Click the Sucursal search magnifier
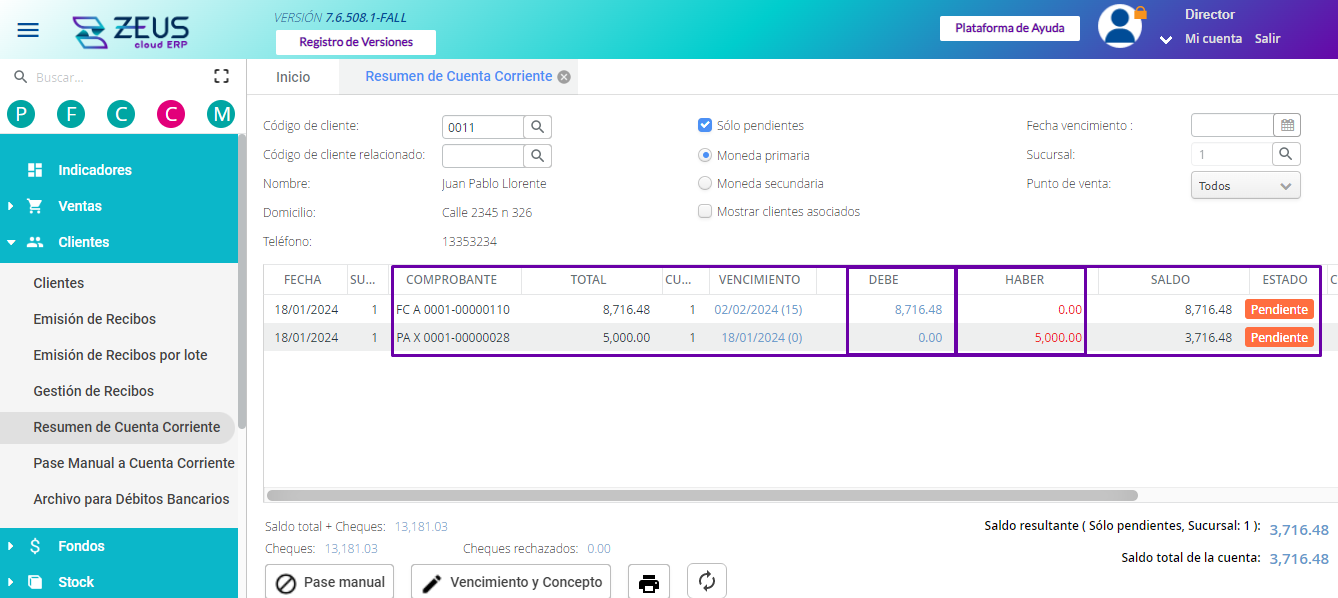Viewport: 1338px width, 598px height. pos(1286,154)
